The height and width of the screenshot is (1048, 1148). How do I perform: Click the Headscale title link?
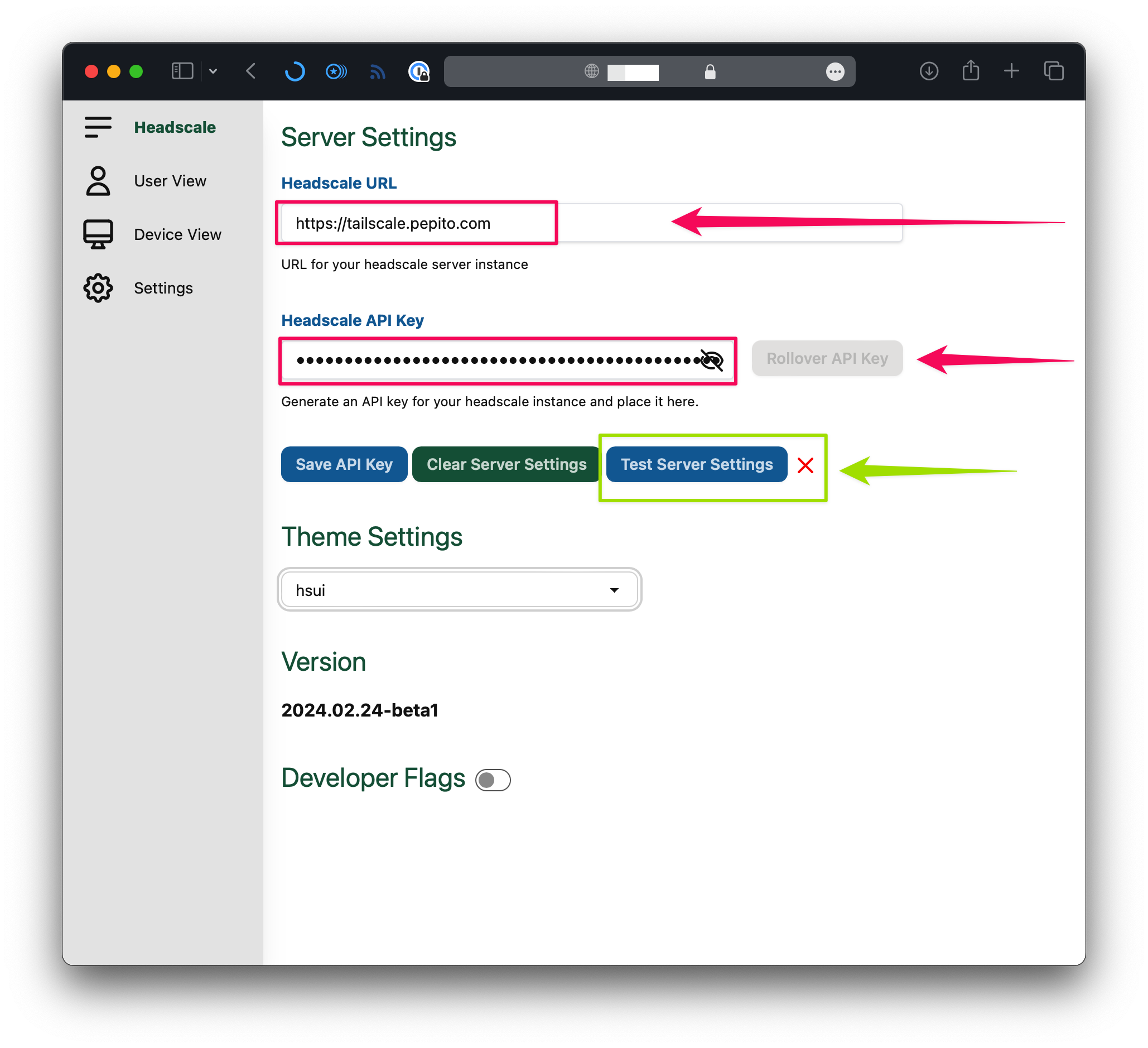point(175,127)
